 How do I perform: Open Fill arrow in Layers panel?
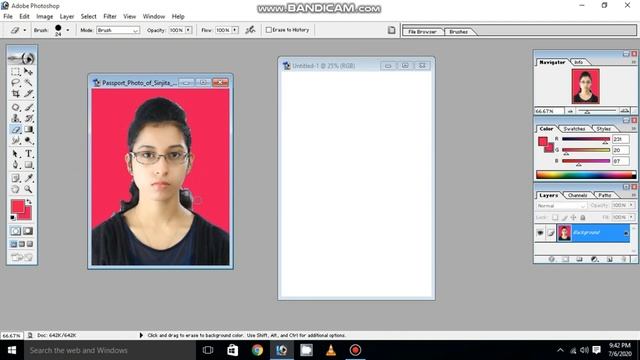pos(632,218)
